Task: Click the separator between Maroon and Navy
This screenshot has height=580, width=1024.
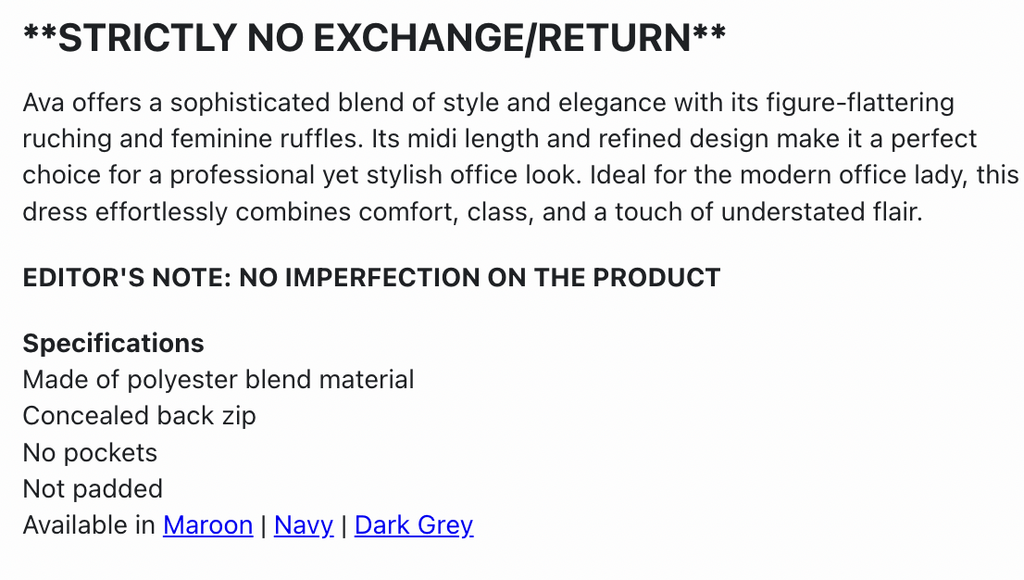Action: [263, 525]
